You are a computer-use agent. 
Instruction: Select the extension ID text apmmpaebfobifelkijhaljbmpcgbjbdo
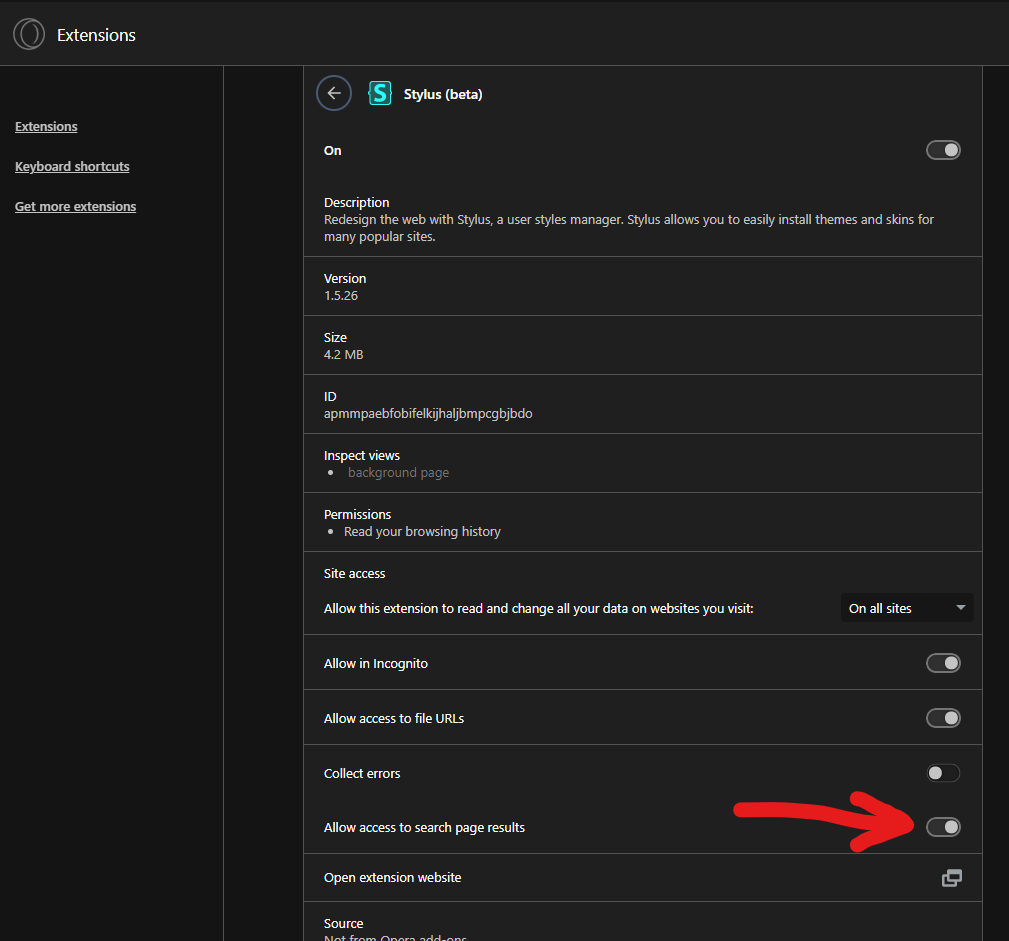pos(428,413)
